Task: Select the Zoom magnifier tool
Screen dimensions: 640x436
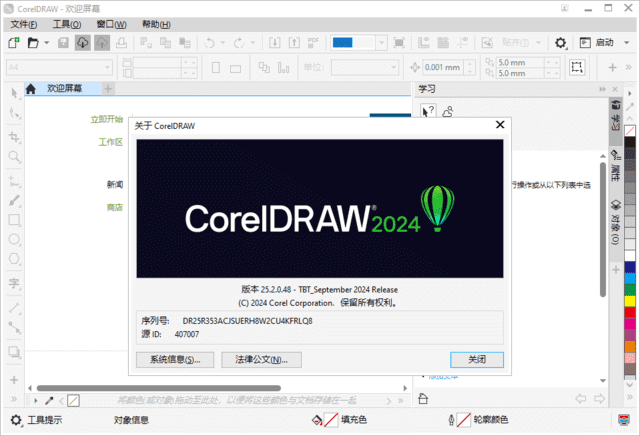Action: click(14, 157)
